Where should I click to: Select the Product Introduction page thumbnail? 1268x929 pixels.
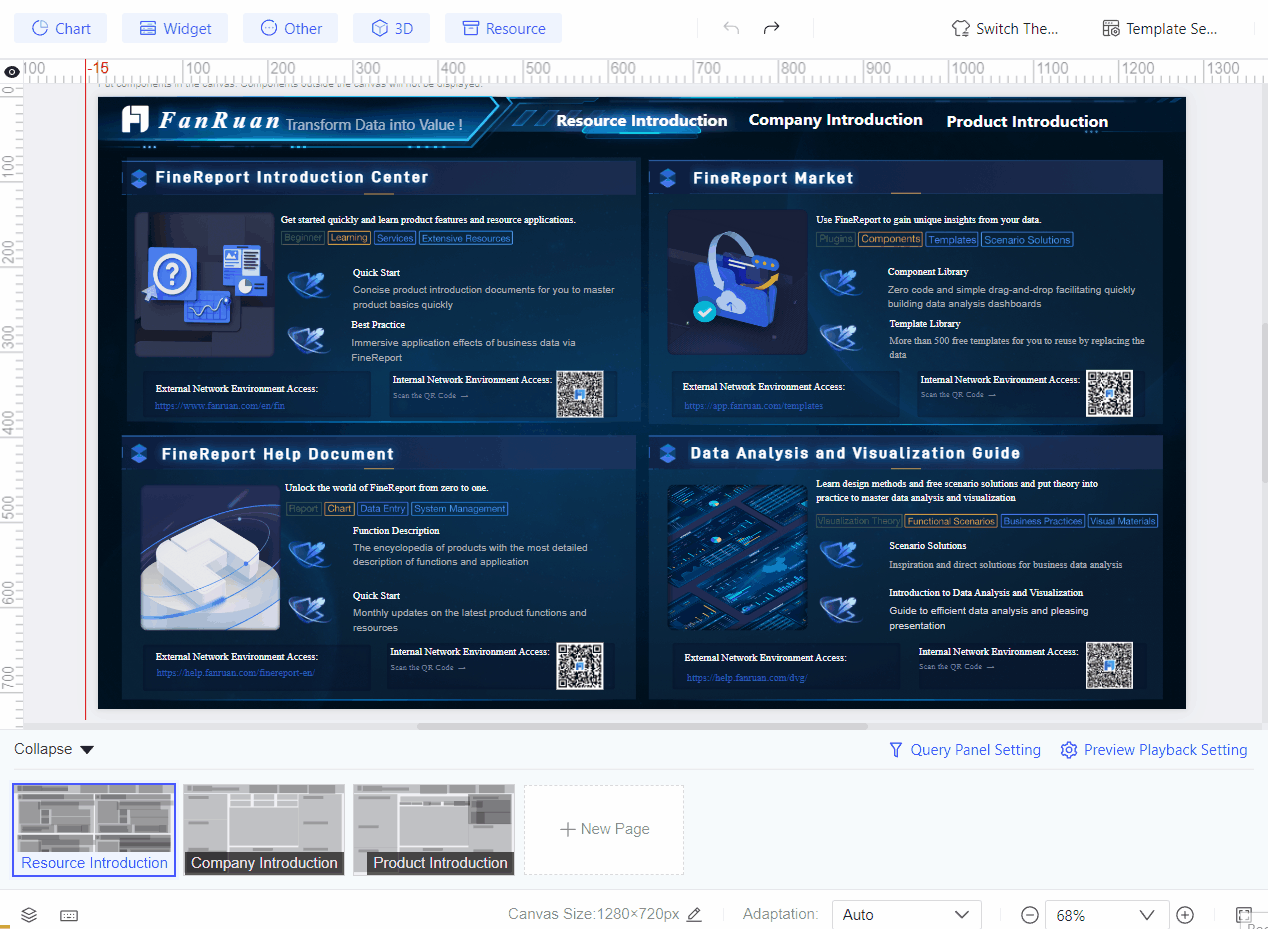pos(433,829)
